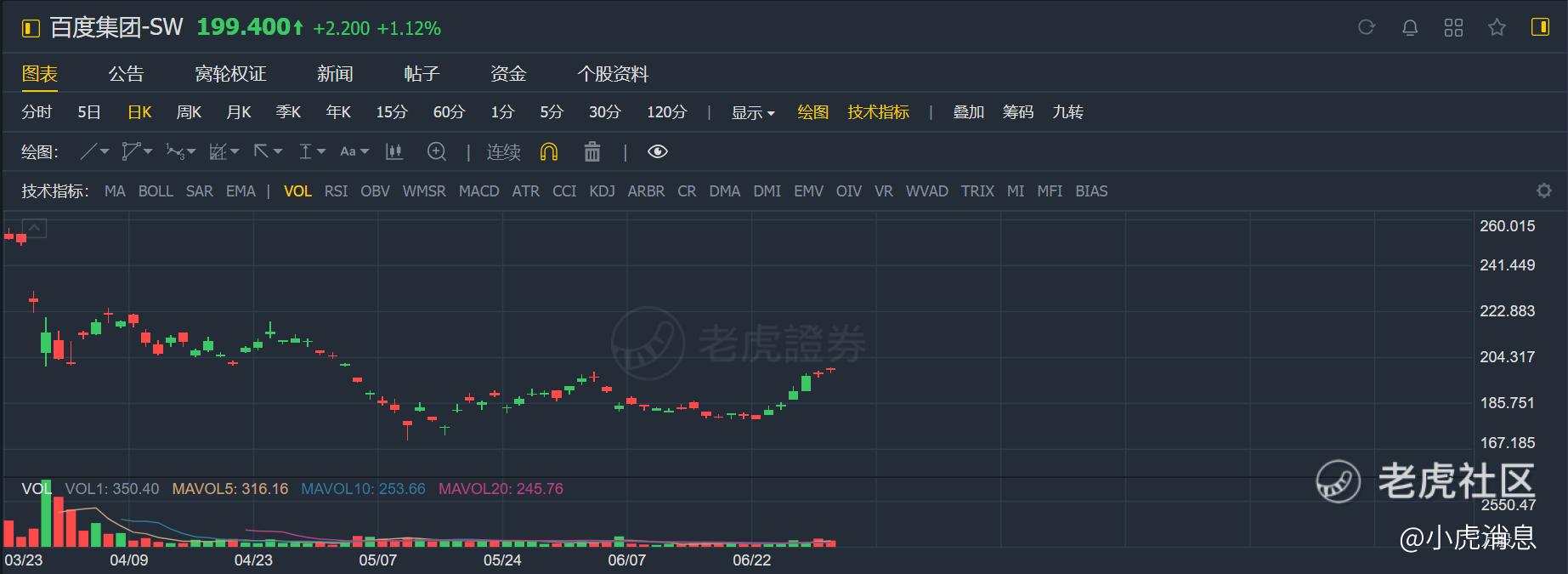Select the BIAS indicator

pyautogui.click(x=1091, y=191)
